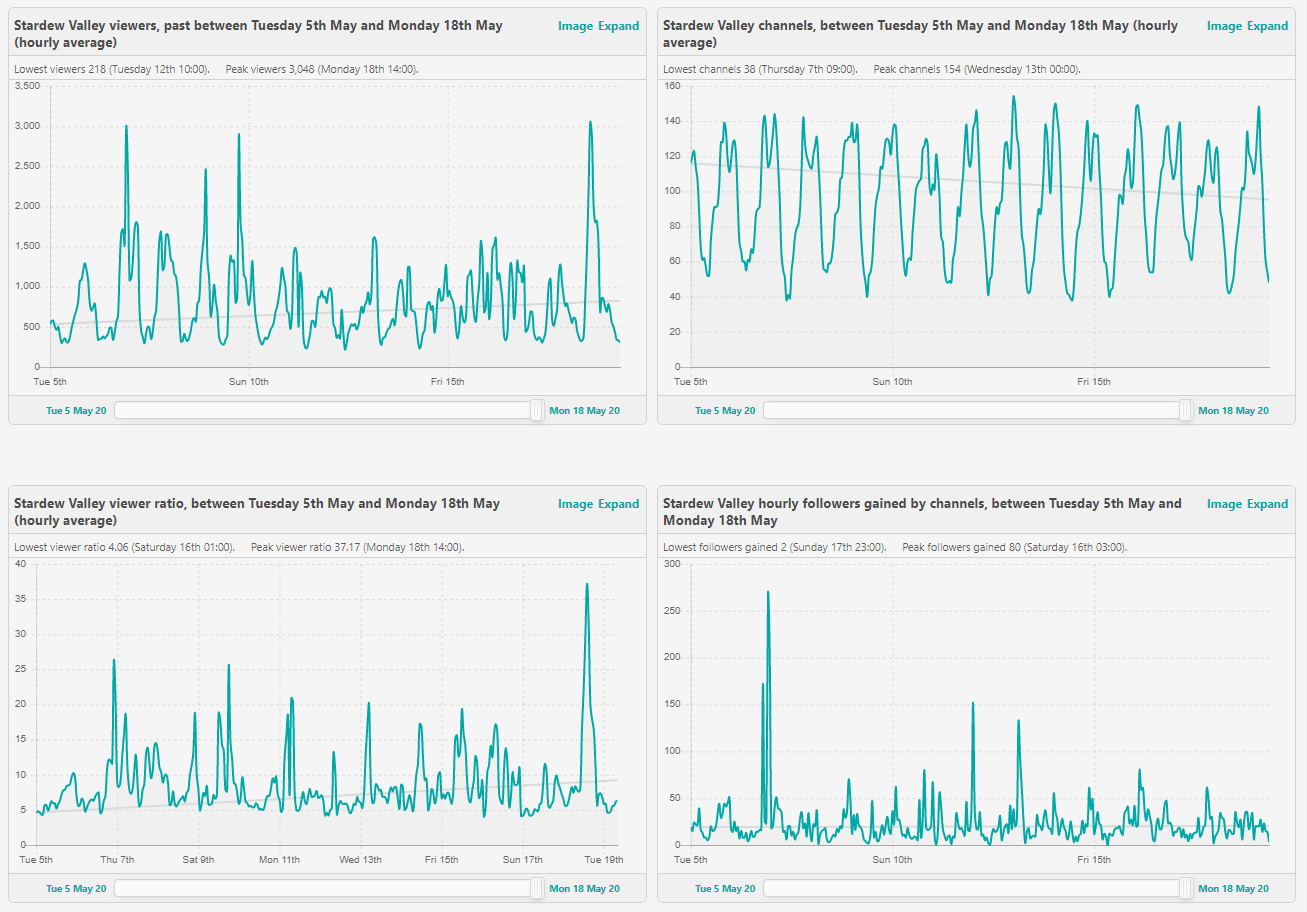Viewport: 1307px width, 912px height.
Task: Click the 3,500 y-axis label on viewers chart
Action: click(x=27, y=86)
